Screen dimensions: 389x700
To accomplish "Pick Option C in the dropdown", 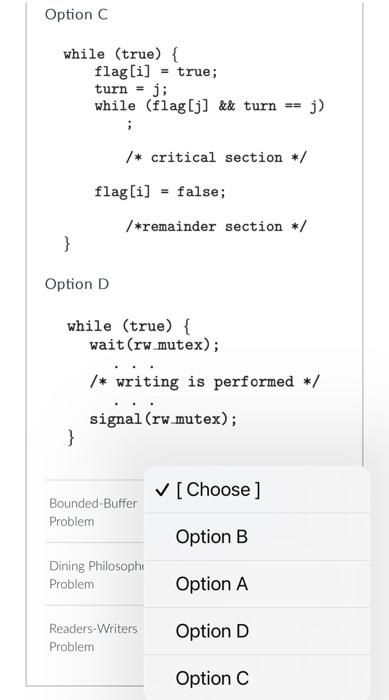I will [x=257, y=678].
